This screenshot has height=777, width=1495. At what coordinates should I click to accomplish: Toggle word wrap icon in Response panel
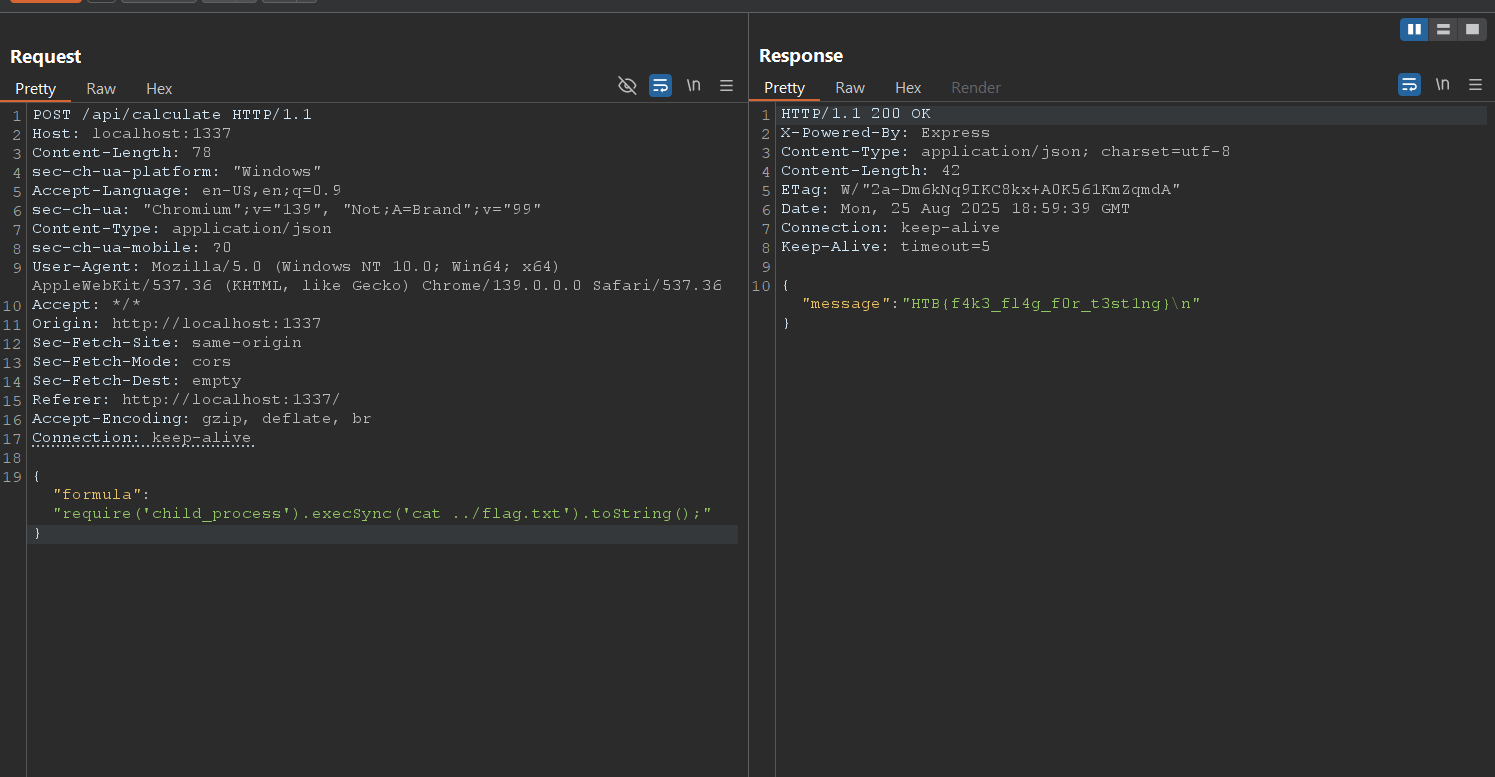click(x=1409, y=85)
